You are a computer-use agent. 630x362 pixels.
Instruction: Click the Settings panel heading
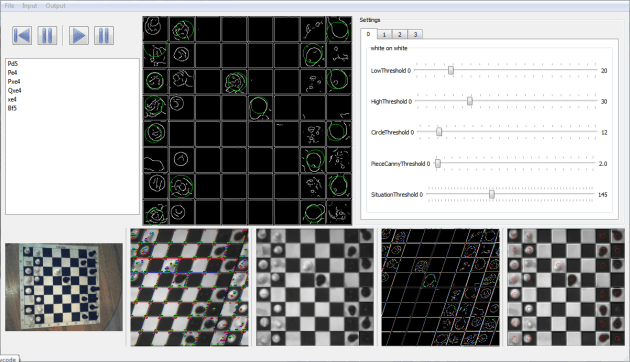[370, 20]
